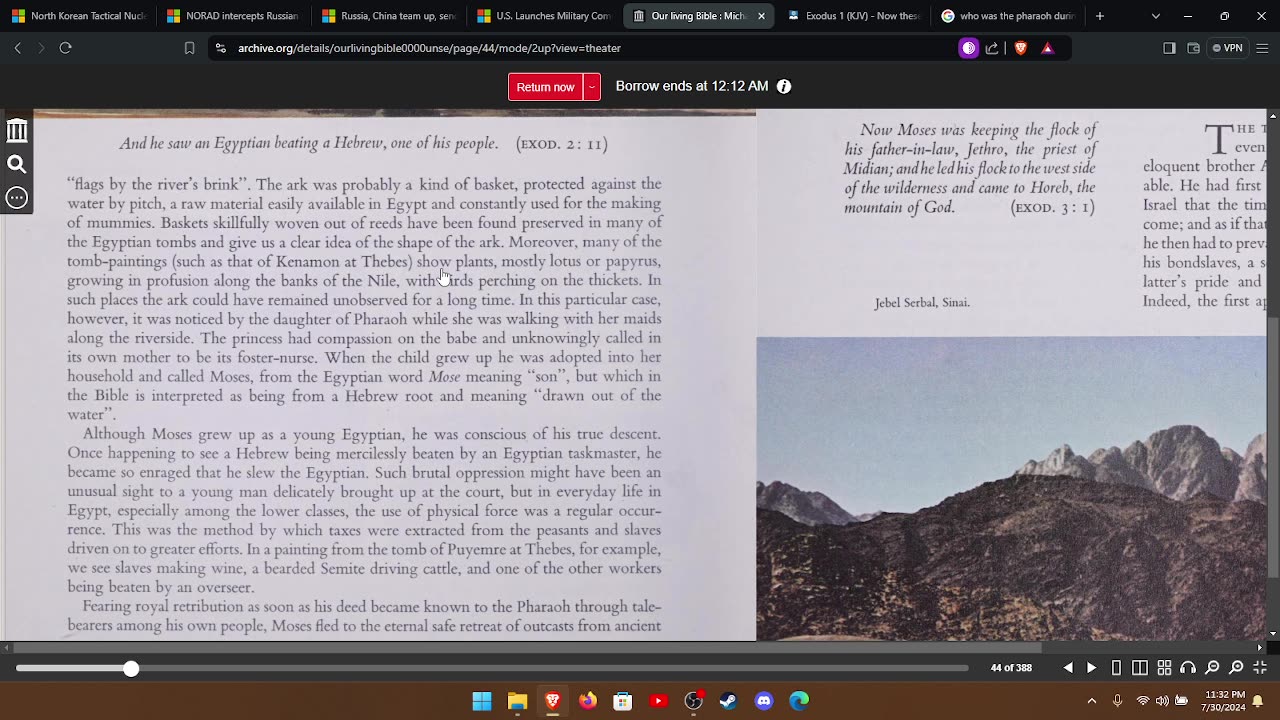Click the '44 of 388' page indicator
The height and width of the screenshot is (720, 1280).
[1011, 668]
